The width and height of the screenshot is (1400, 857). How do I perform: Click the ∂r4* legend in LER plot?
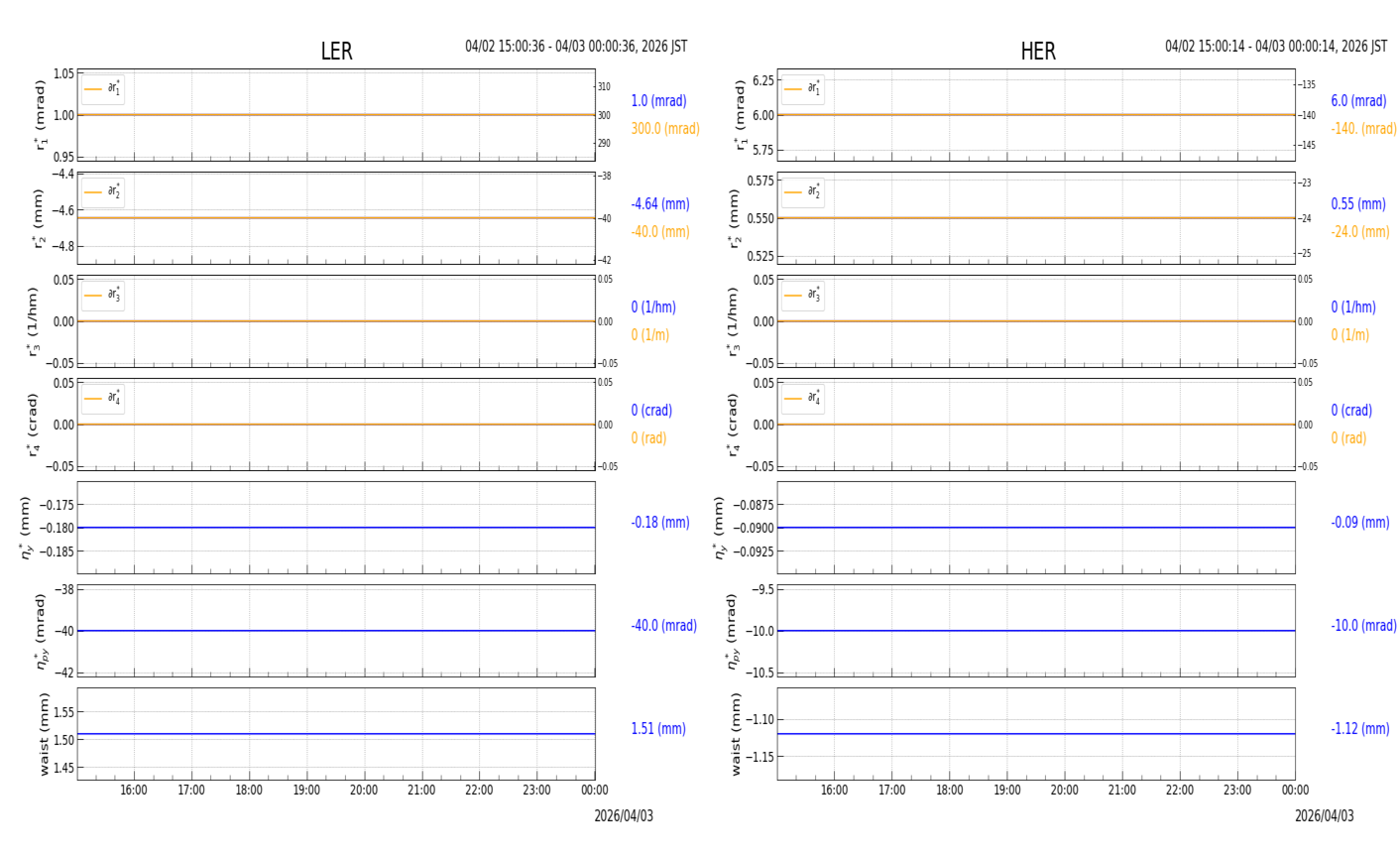tap(103, 399)
